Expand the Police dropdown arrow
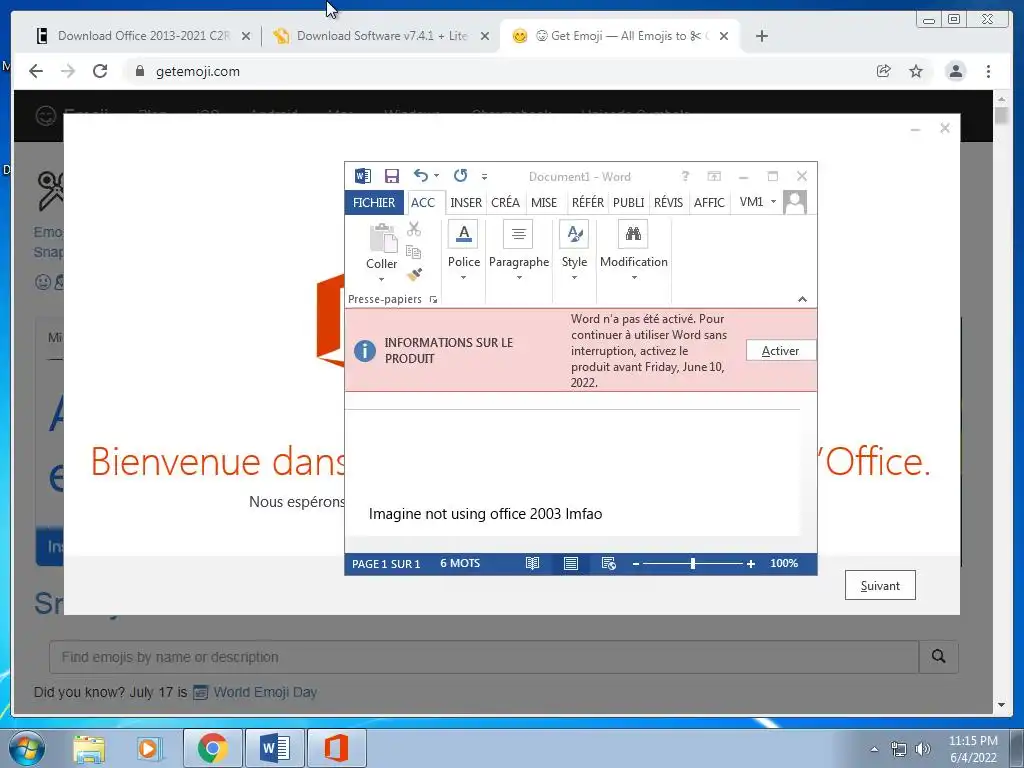 pyautogui.click(x=464, y=278)
